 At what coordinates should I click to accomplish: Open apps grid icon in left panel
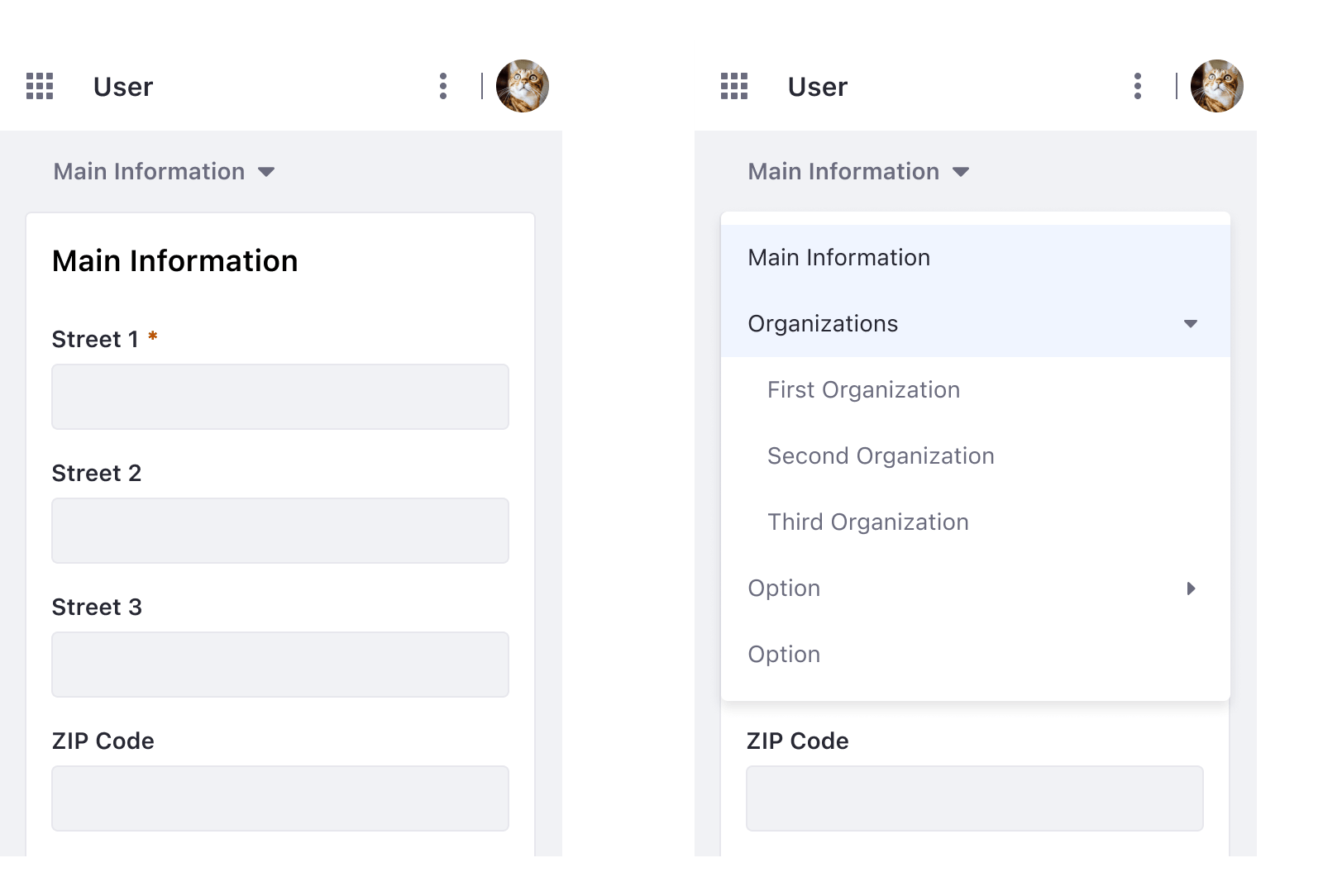pos(40,86)
